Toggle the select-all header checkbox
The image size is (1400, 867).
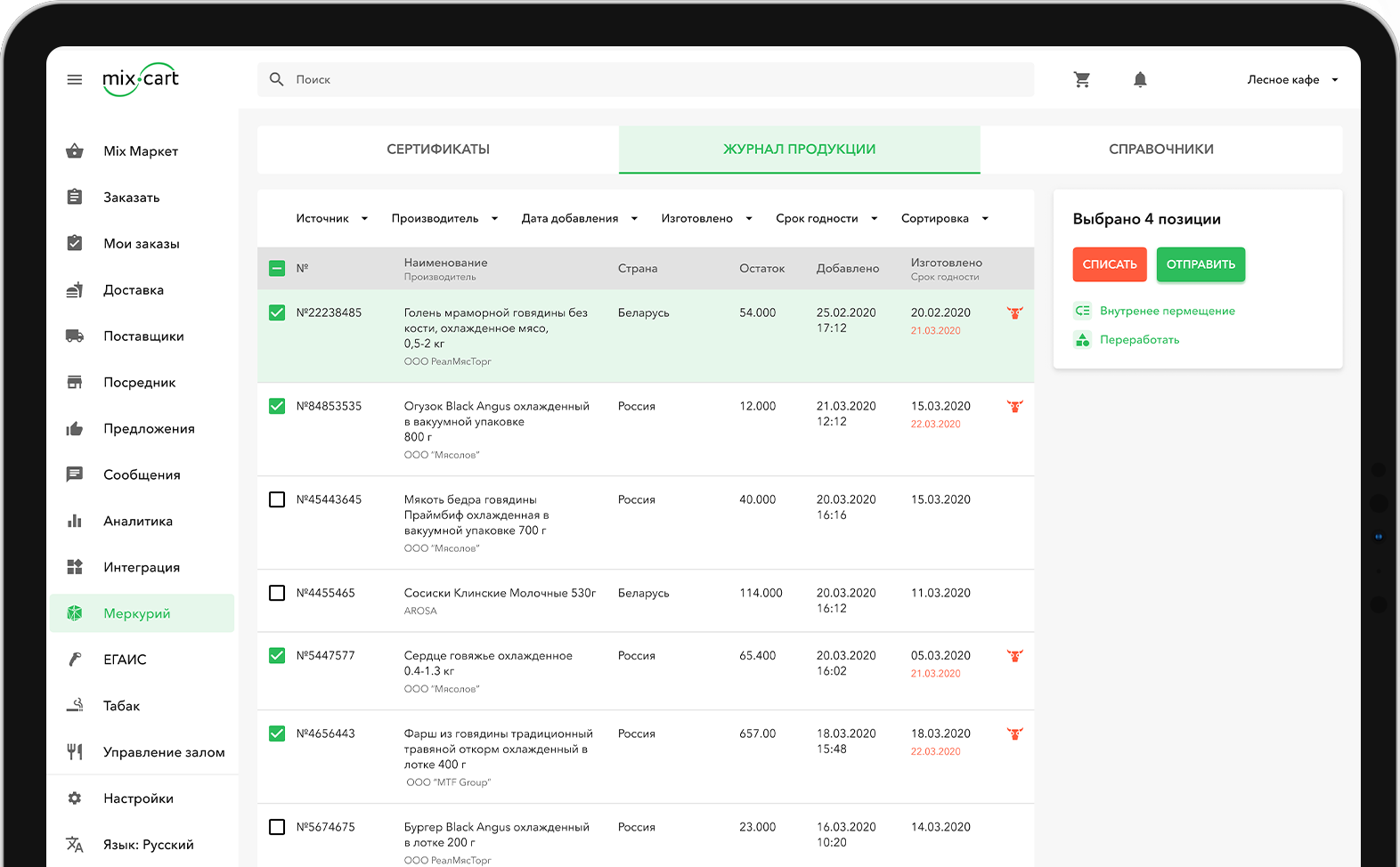[x=277, y=268]
